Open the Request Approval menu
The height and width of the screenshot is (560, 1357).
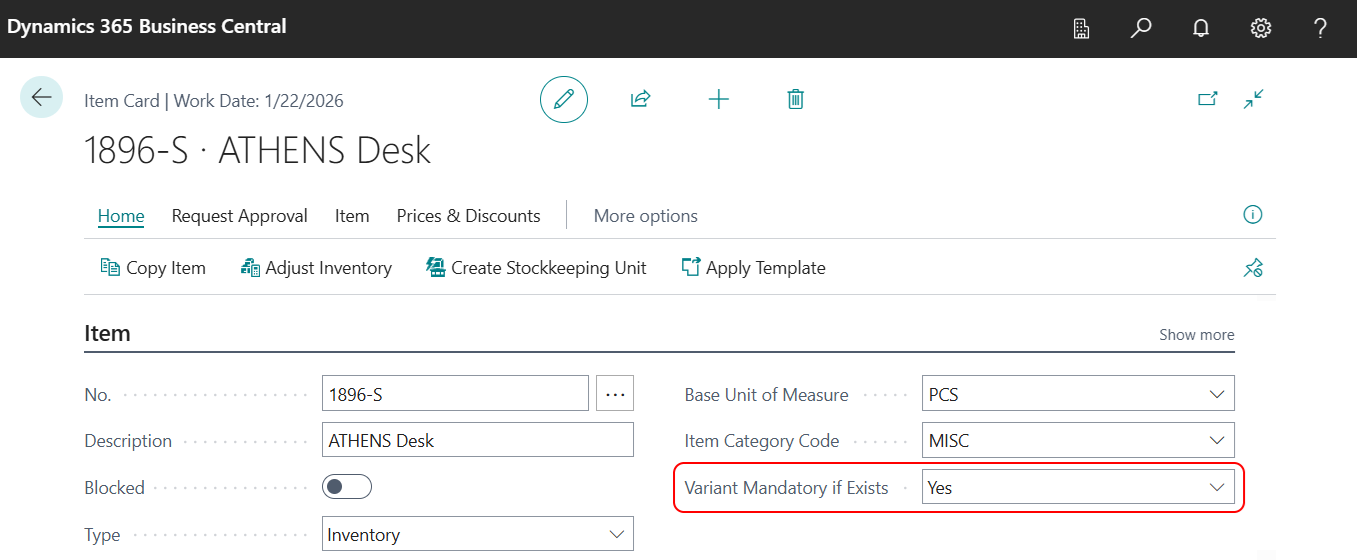tap(240, 216)
